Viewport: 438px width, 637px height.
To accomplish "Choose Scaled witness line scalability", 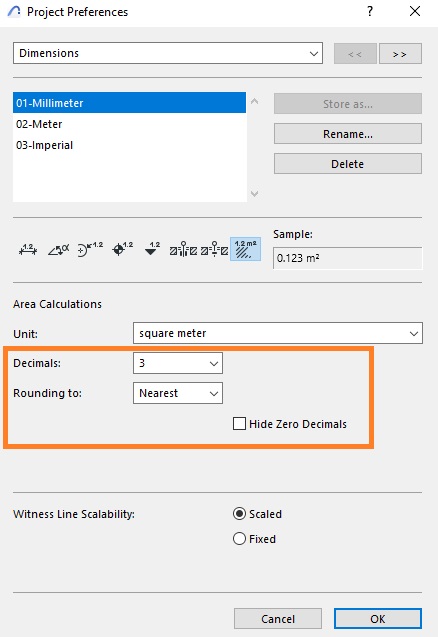I will pos(239,514).
